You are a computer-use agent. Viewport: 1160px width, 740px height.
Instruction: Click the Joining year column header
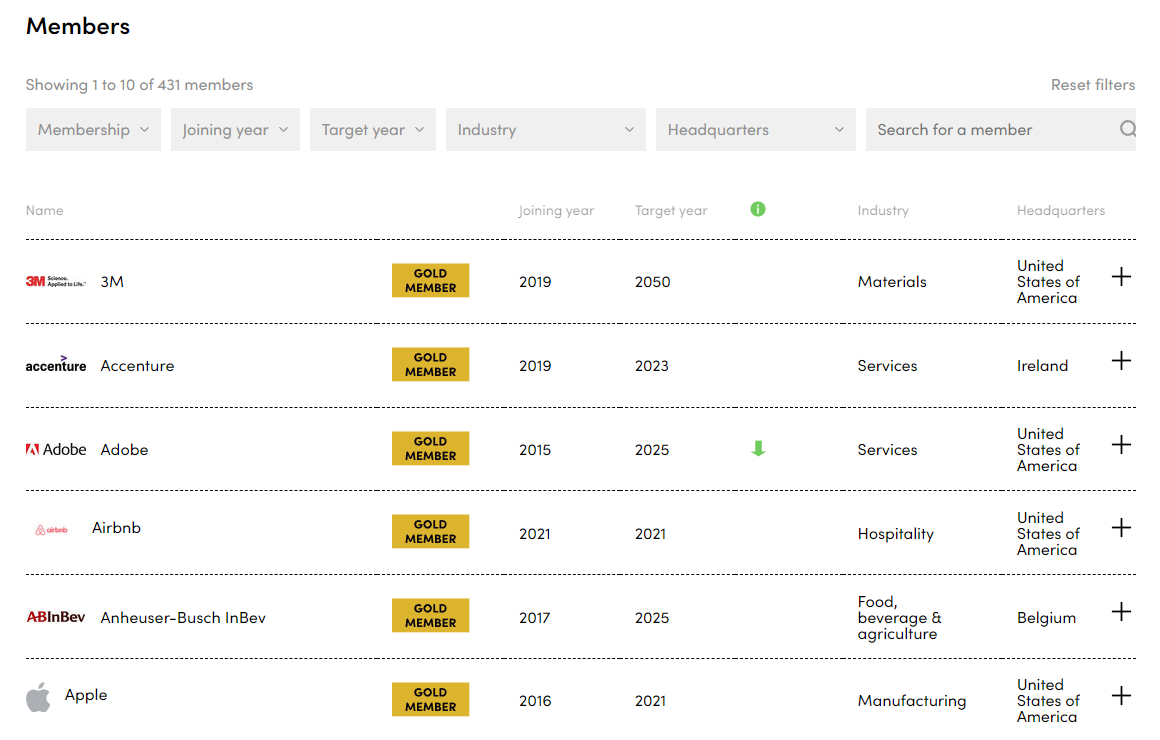[556, 210]
